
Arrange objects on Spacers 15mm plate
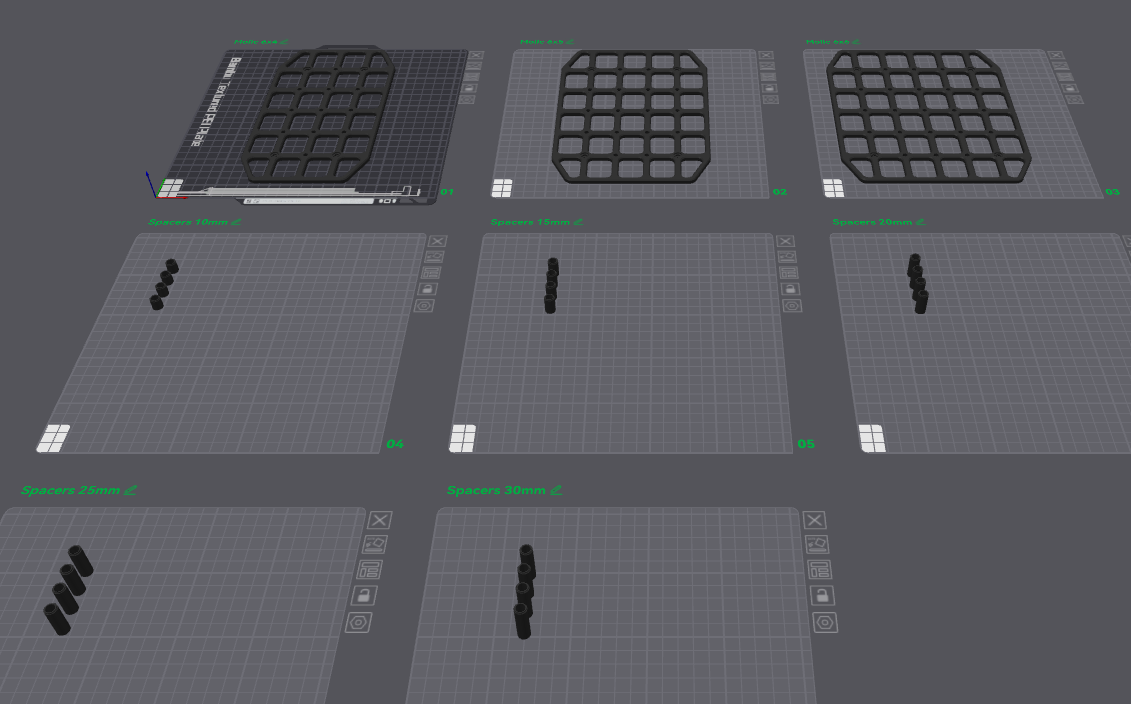pyautogui.click(x=788, y=273)
